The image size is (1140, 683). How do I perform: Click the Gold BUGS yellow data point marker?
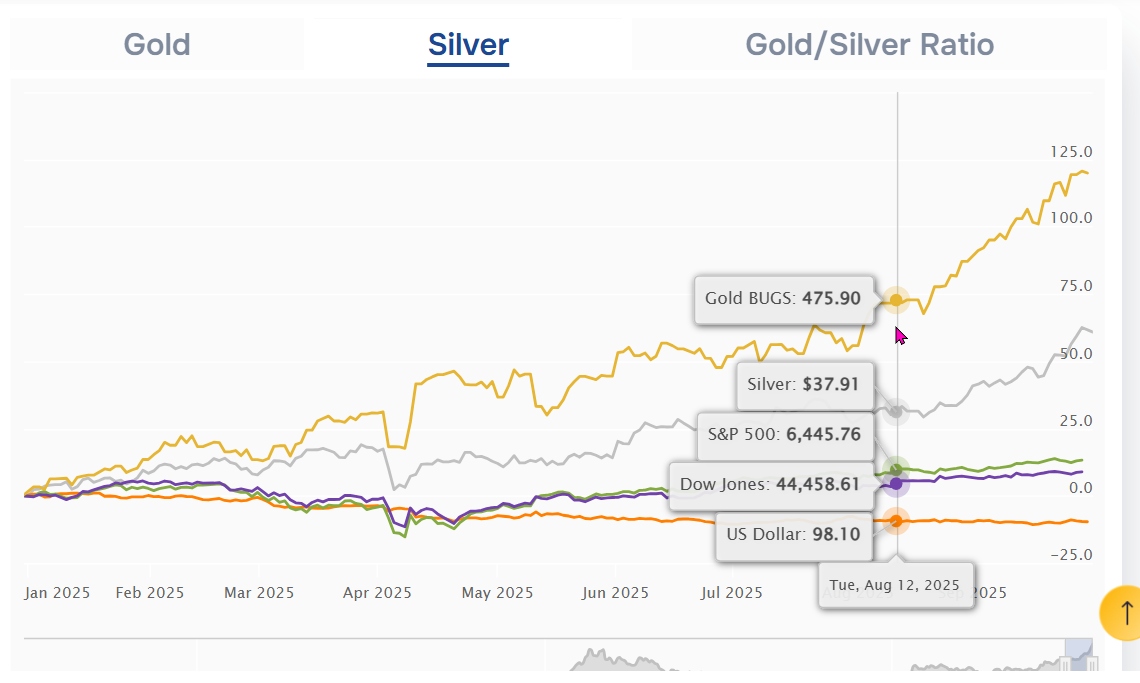click(896, 300)
